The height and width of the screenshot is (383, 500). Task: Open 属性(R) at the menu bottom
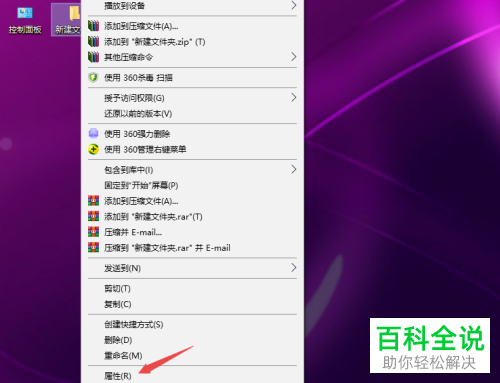pyautogui.click(x=192, y=376)
